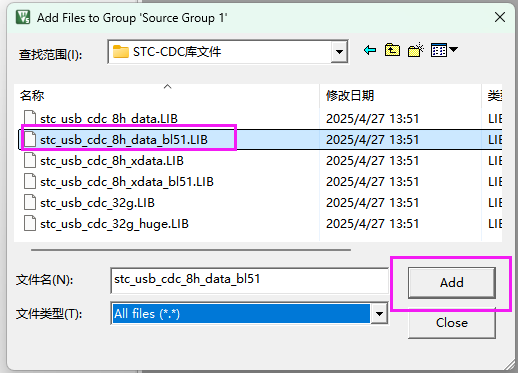Select stc_usb_cdc_8h_xdata.LIB in the list

pos(112,161)
